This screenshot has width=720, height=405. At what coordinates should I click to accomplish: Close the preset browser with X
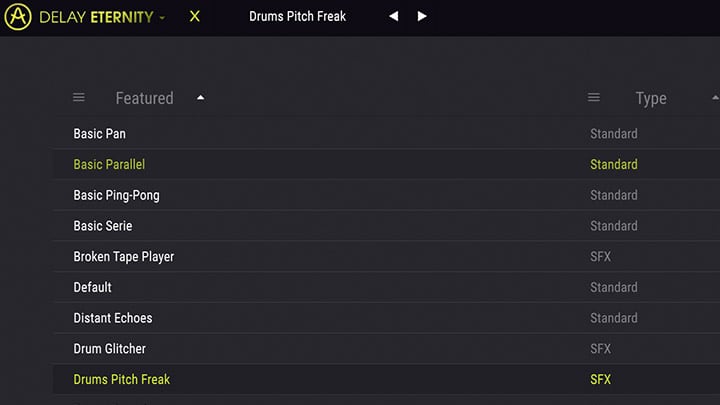[x=195, y=17]
